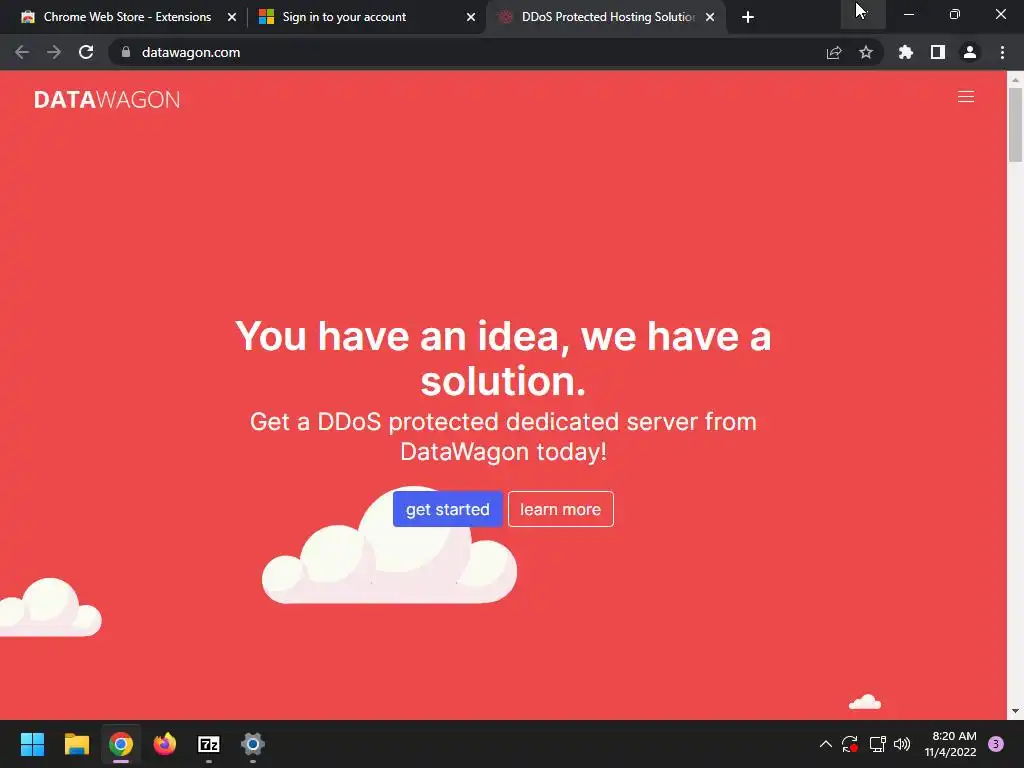
Task: Click Chrome icon in taskbar
Action: coord(121,744)
